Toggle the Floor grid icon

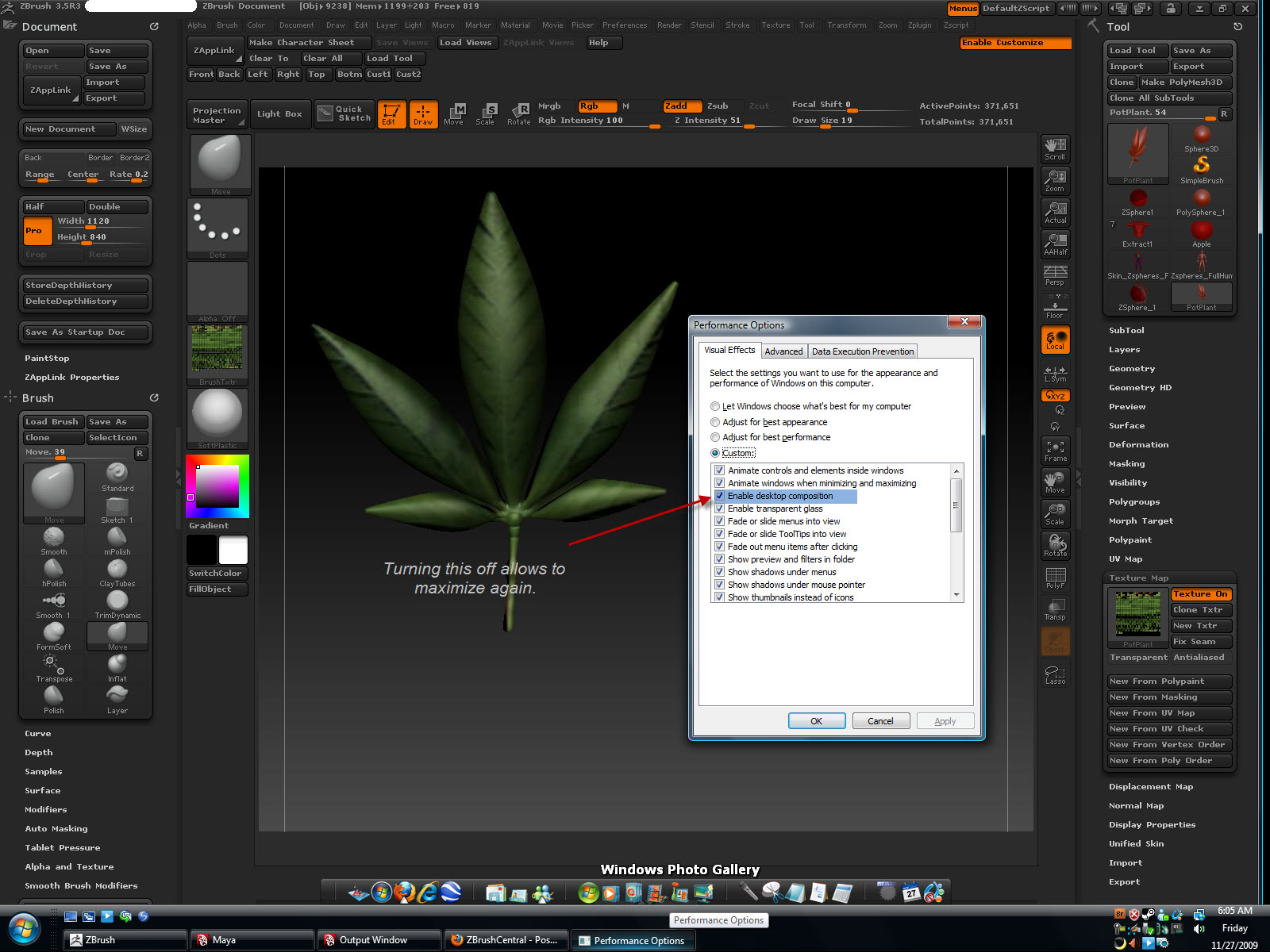click(1055, 308)
